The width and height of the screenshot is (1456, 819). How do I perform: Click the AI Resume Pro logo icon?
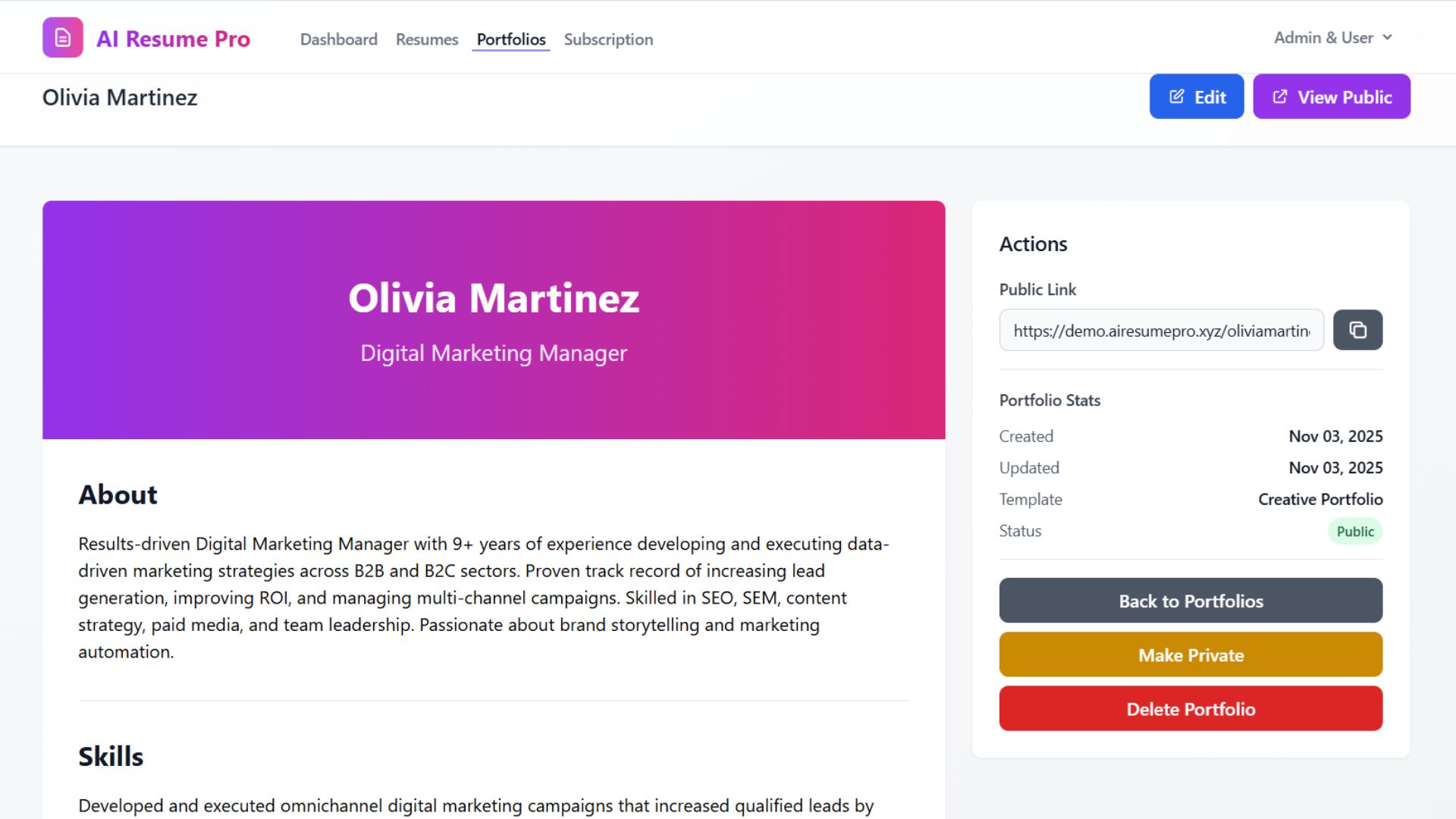pyautogui.click(x=62, y=38)
